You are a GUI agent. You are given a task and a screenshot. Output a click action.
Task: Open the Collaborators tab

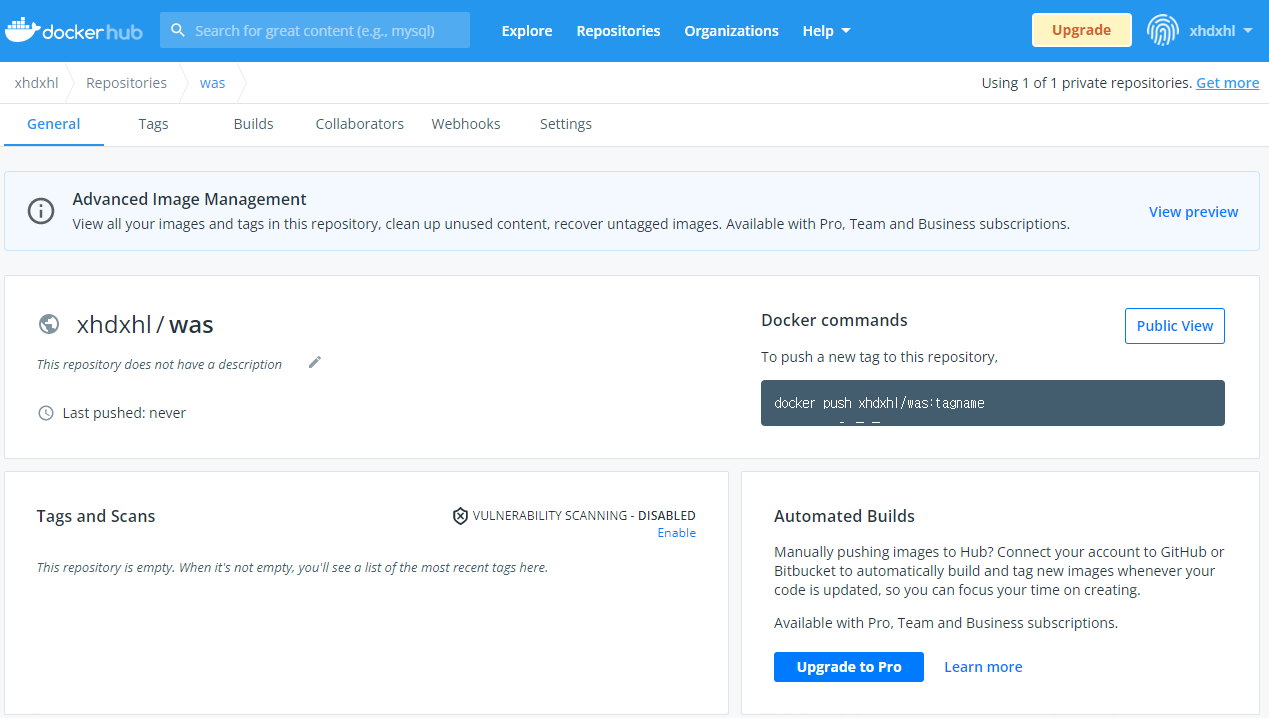360,124
